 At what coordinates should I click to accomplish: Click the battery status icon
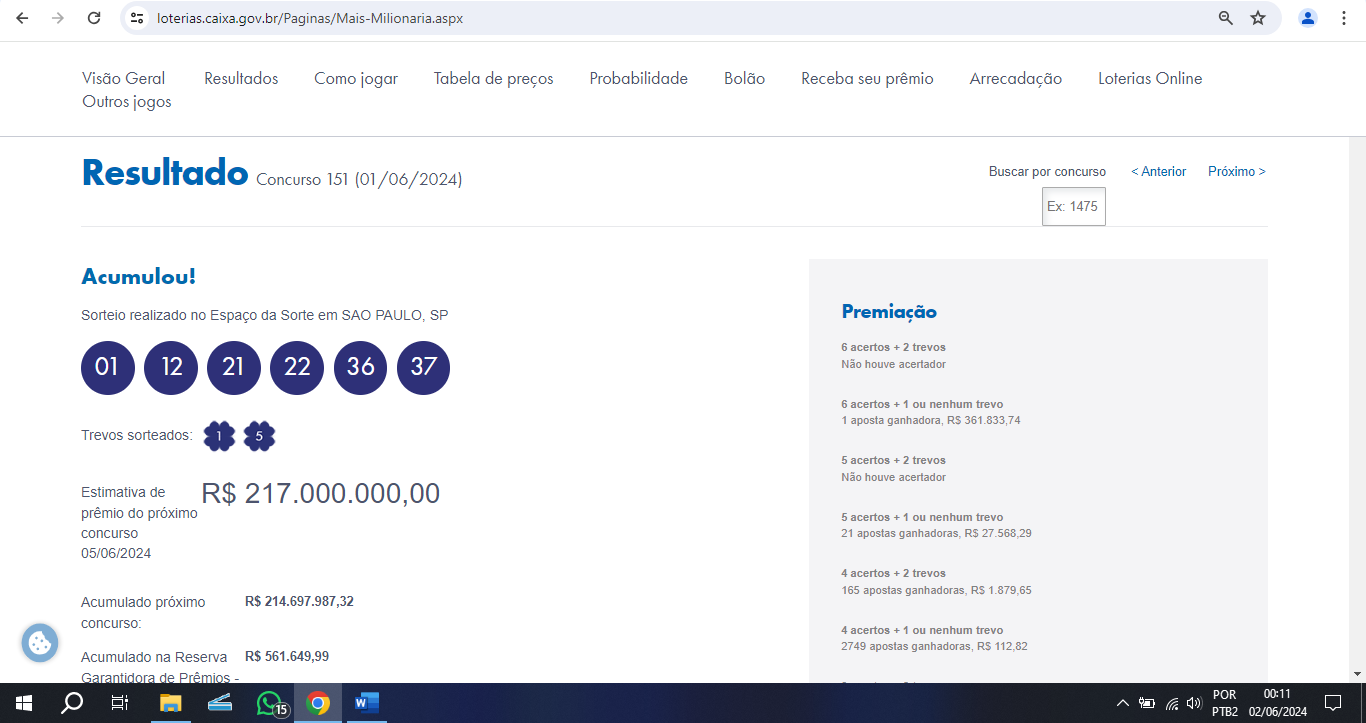coord(1147,703)
